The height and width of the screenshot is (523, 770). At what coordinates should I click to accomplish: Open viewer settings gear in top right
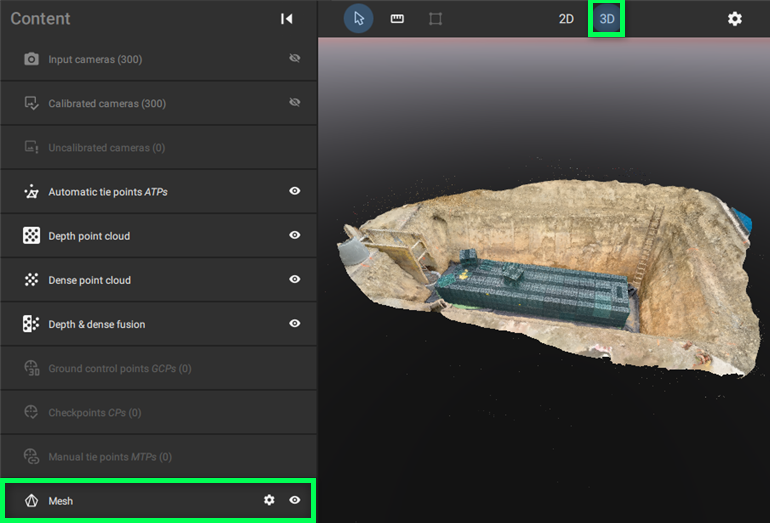point(735,19)
